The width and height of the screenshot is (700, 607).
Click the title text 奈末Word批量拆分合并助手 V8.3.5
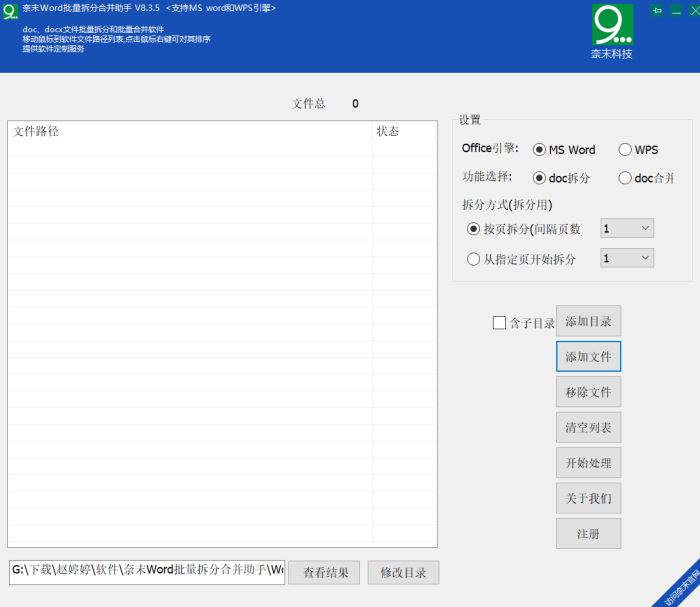pyautogui.click(x=91, y=8)
